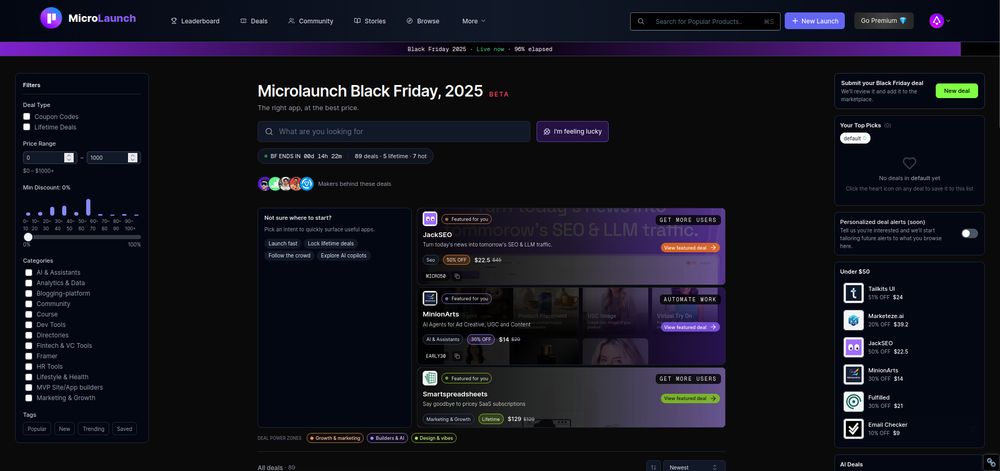This screenshot has height=471, width=1000.
Task: Click the sort direction icon beside Newest
Action: (653, 467)
